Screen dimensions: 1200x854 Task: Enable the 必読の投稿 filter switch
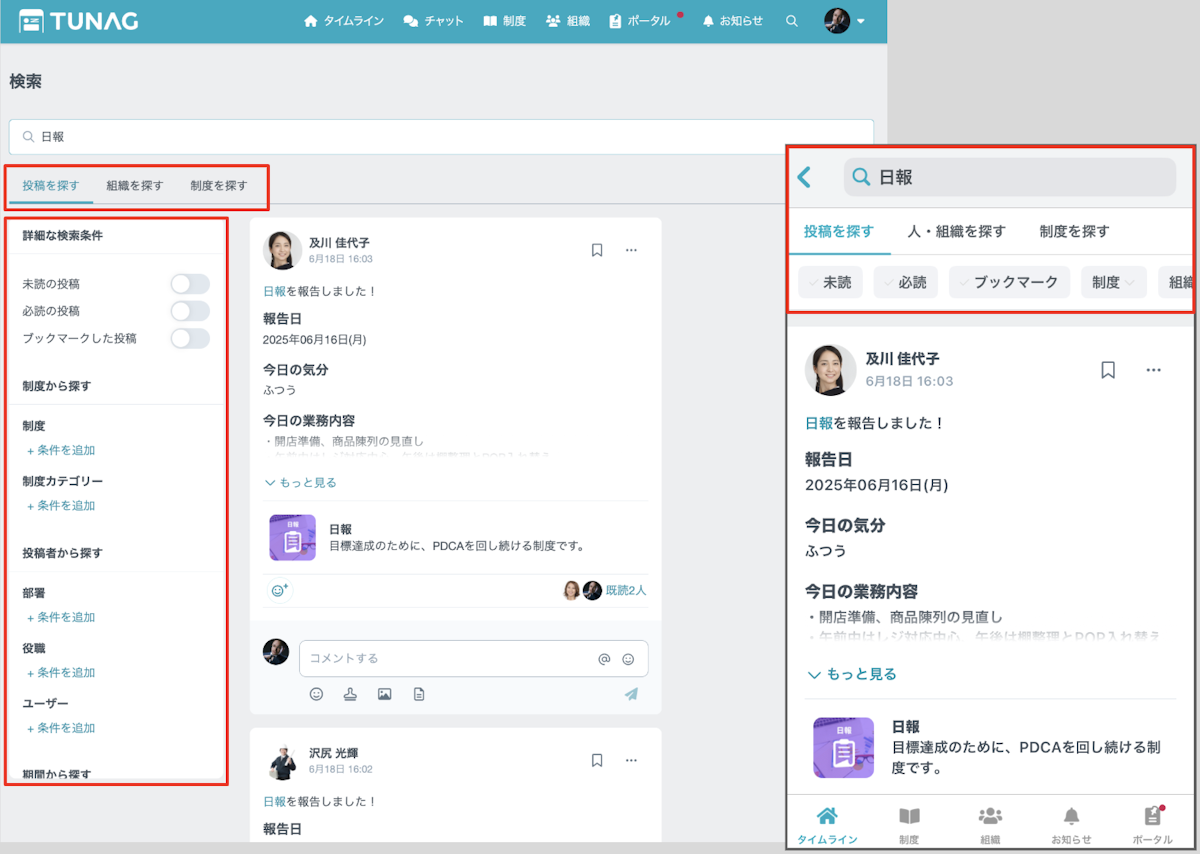[x=190, y=311]
